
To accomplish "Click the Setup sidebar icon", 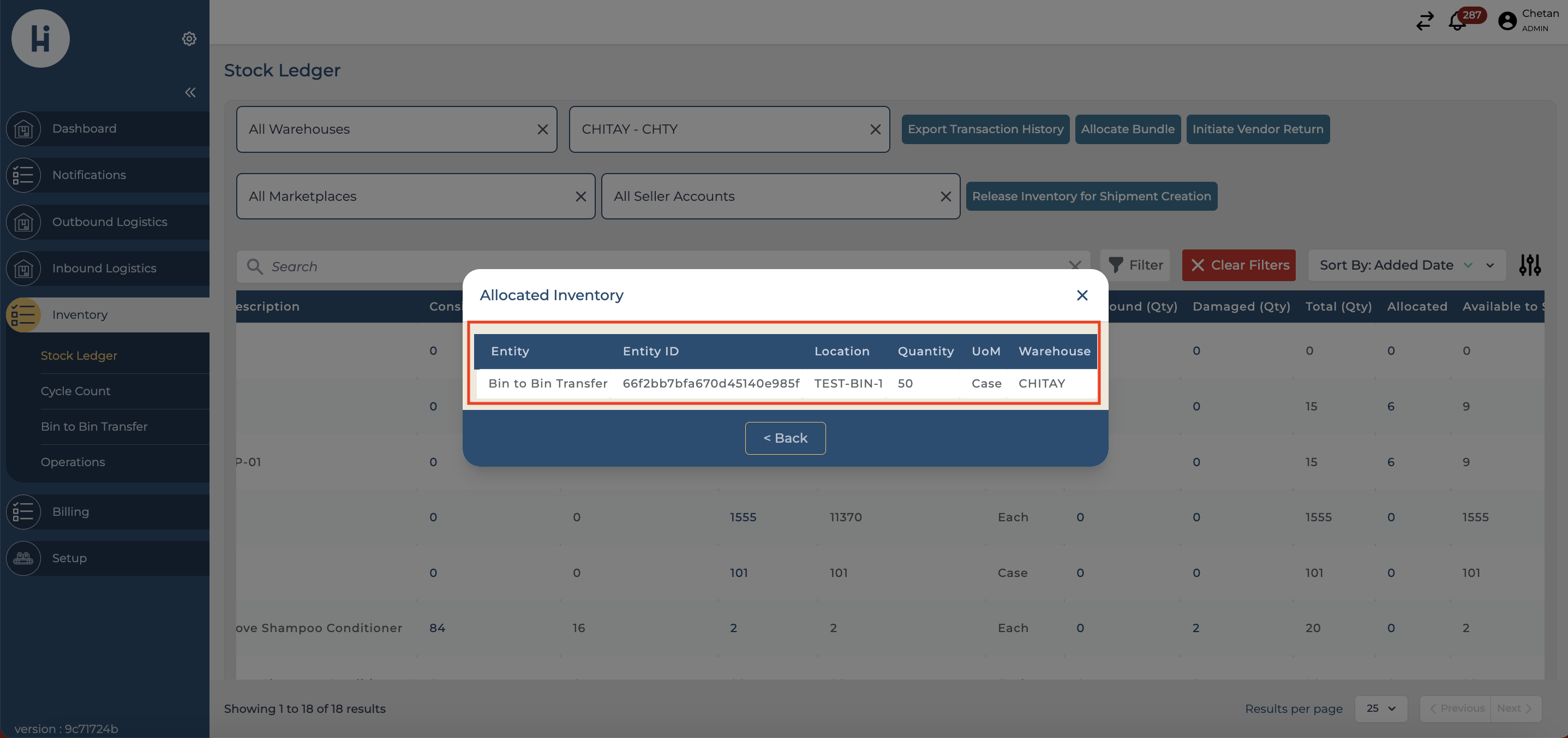I will coord(23,558).
